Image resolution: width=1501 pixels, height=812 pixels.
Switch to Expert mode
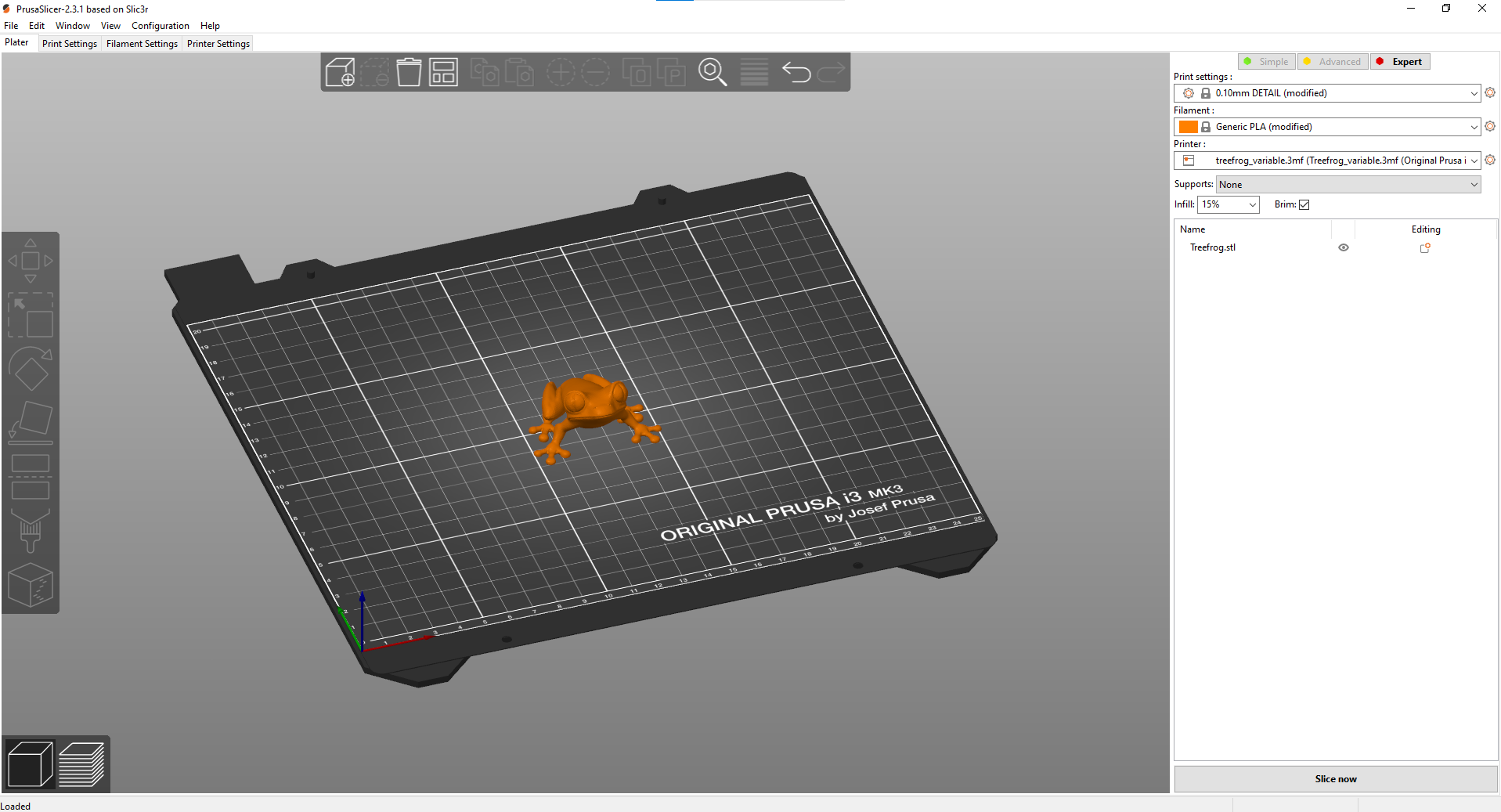coord(1400,62)
